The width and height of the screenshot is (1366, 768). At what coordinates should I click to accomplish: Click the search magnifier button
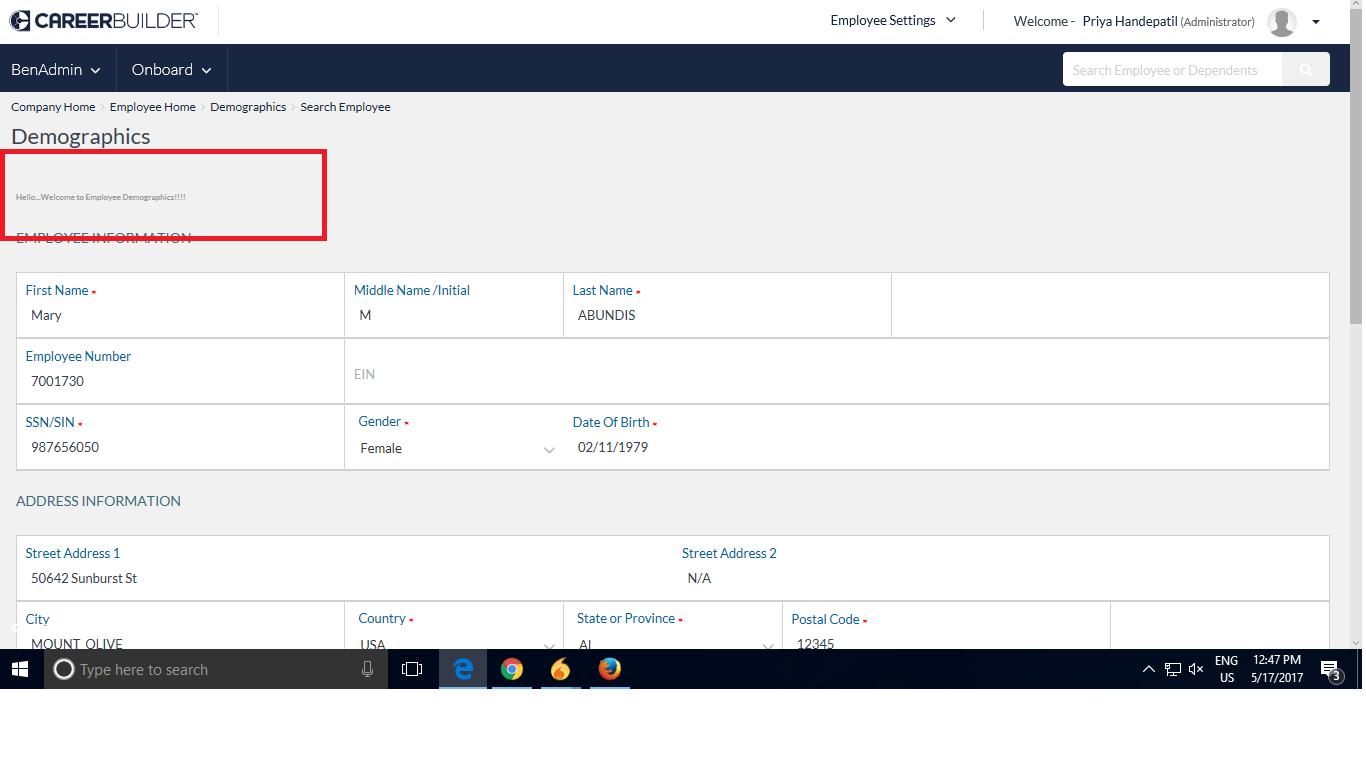pyautogui.click(x=1305, y=70)
